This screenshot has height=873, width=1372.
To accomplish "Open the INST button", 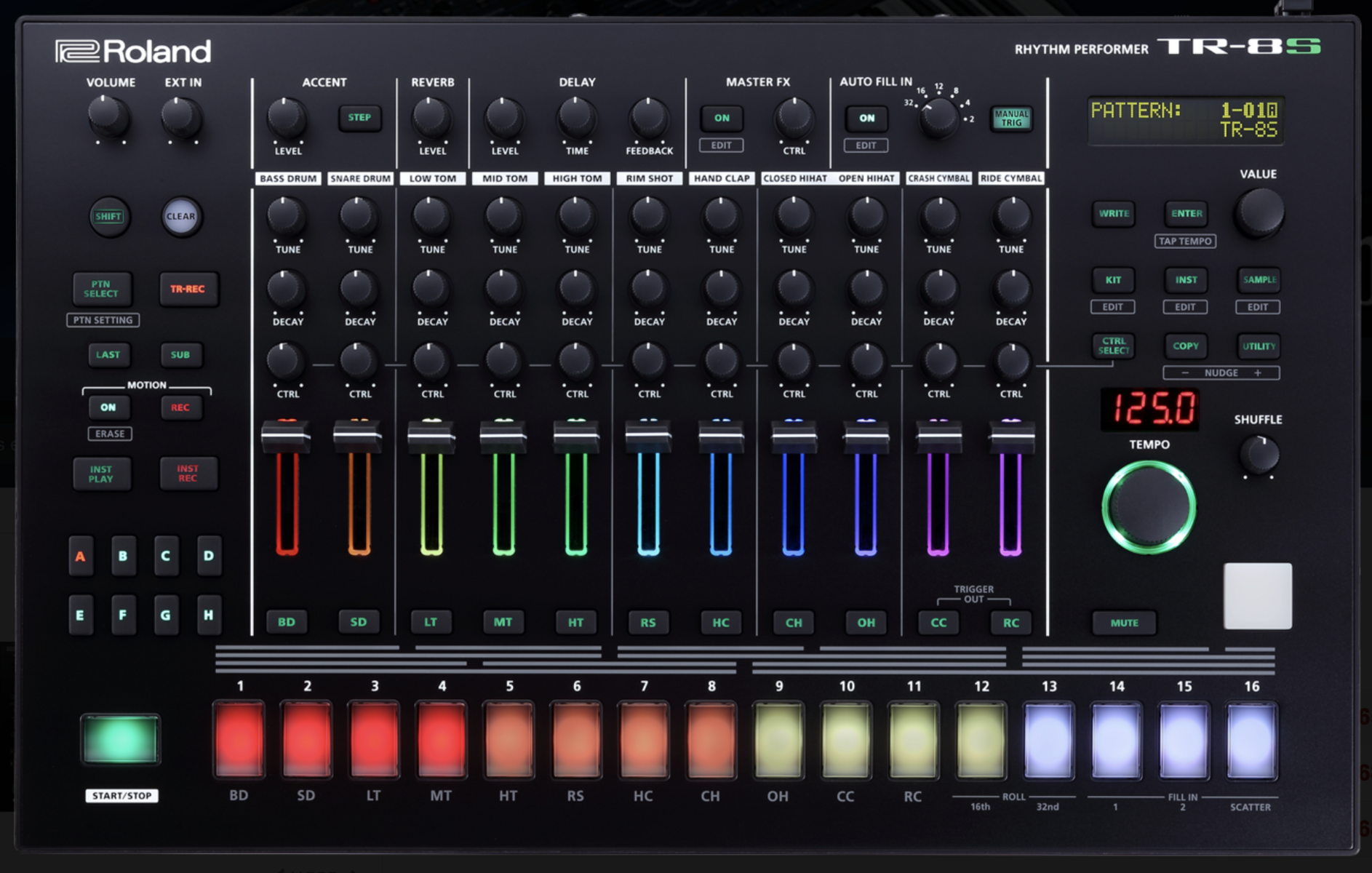I will click(x=1186, y=280).
